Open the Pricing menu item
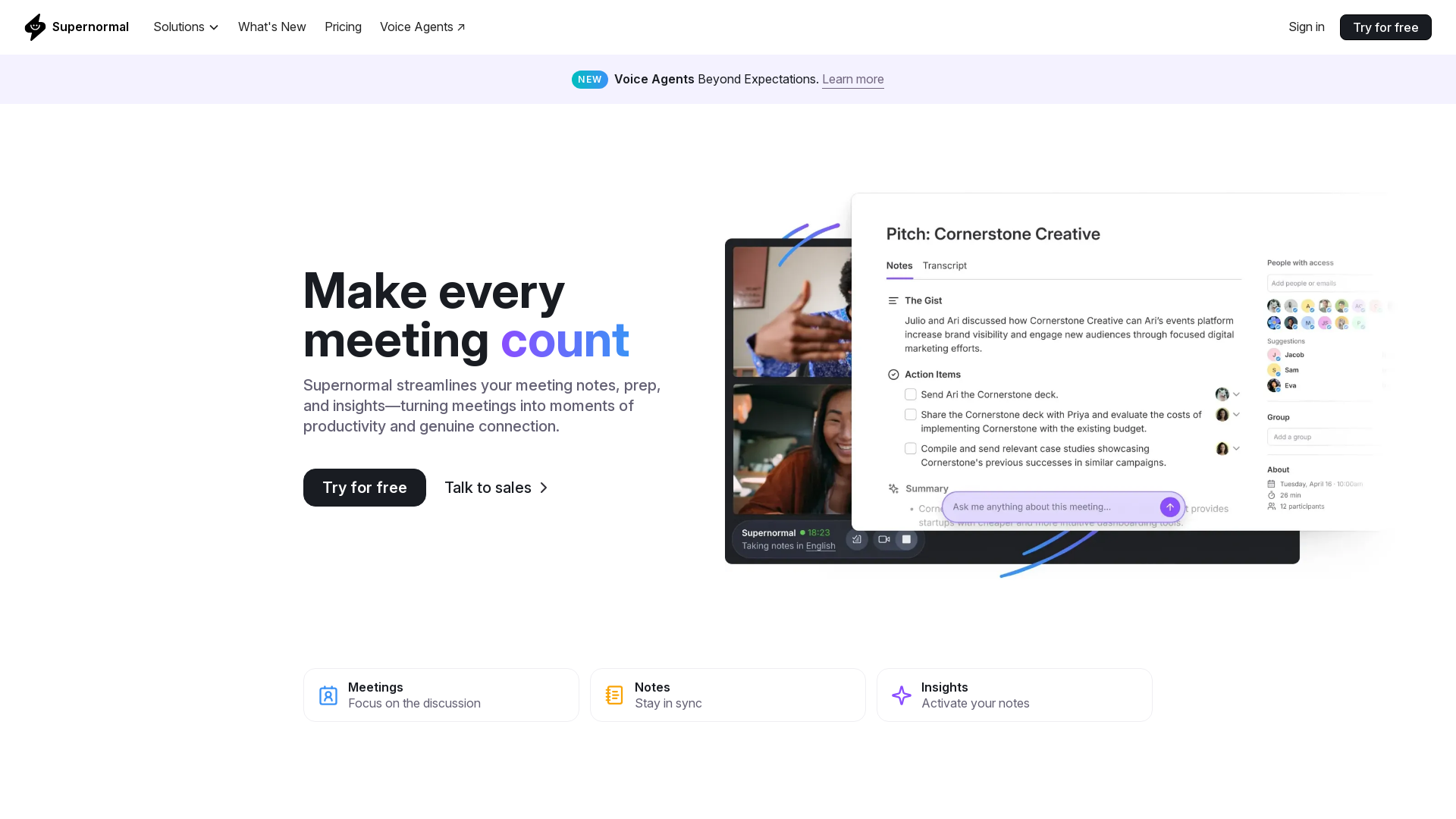This screenshot has width=1456, height=819. (343, 27)
